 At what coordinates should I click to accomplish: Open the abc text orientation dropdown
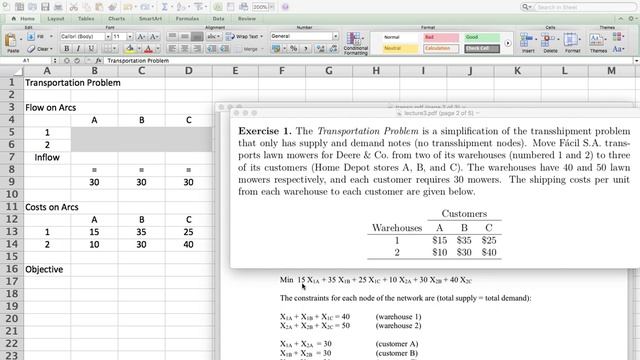[x=213, y=36]
